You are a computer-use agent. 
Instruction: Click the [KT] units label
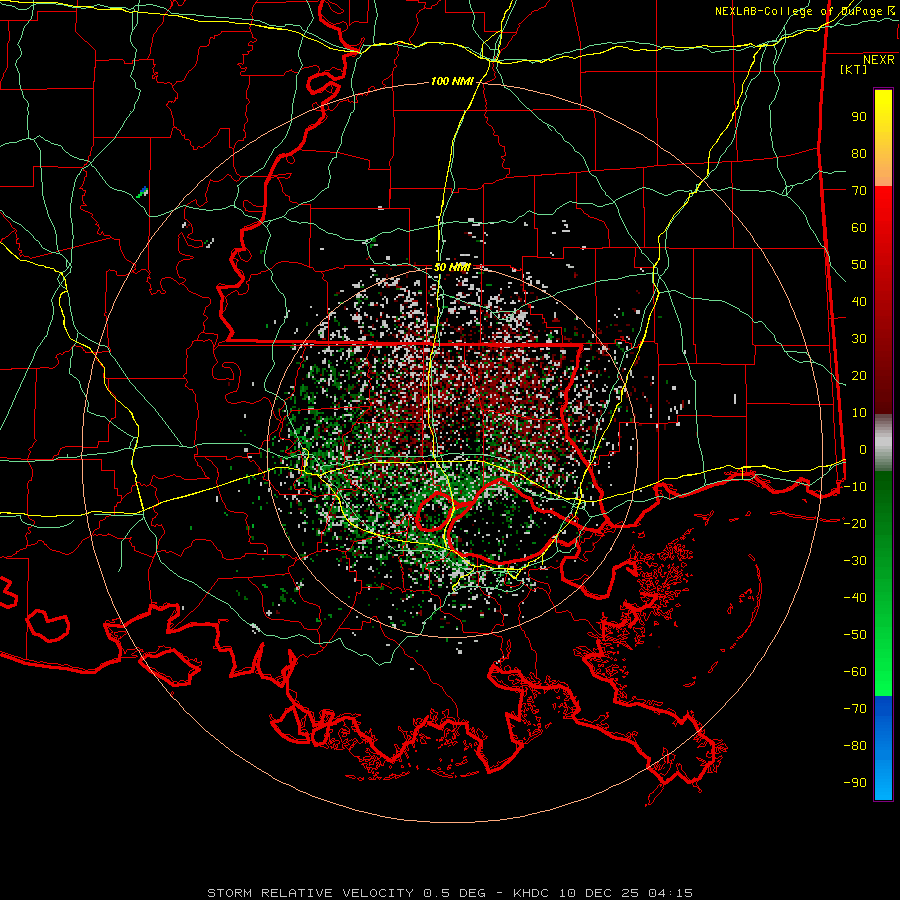click(x=854, y=69)
